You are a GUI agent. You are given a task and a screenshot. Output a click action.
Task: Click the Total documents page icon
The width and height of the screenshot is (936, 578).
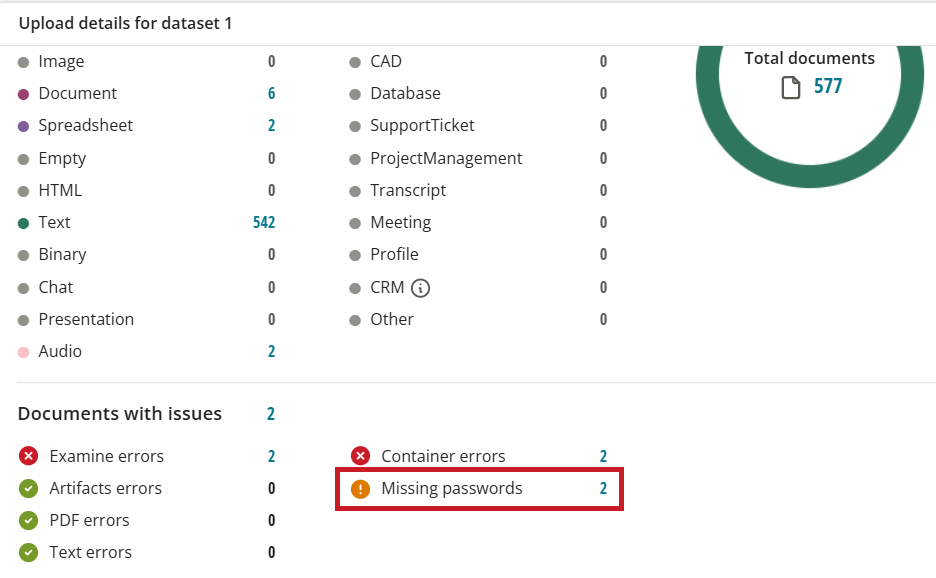tap(791, 87)
